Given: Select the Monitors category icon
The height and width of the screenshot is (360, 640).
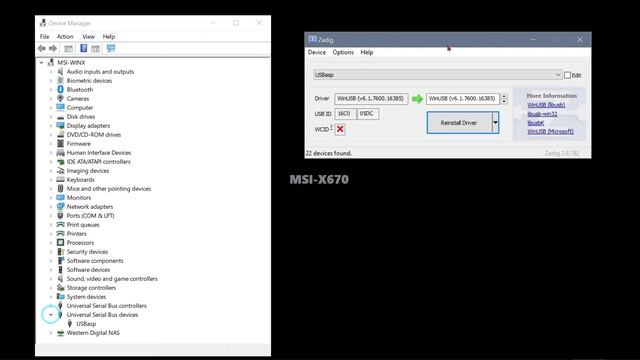Looking at the screenshot, I should (x=60, y=198).
